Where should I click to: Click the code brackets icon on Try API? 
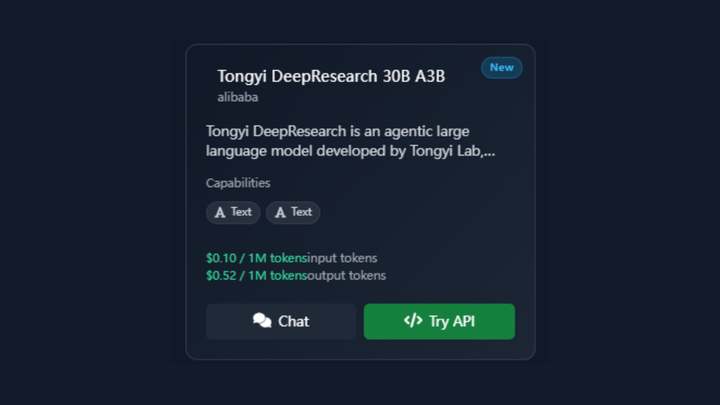click(413, 321)
